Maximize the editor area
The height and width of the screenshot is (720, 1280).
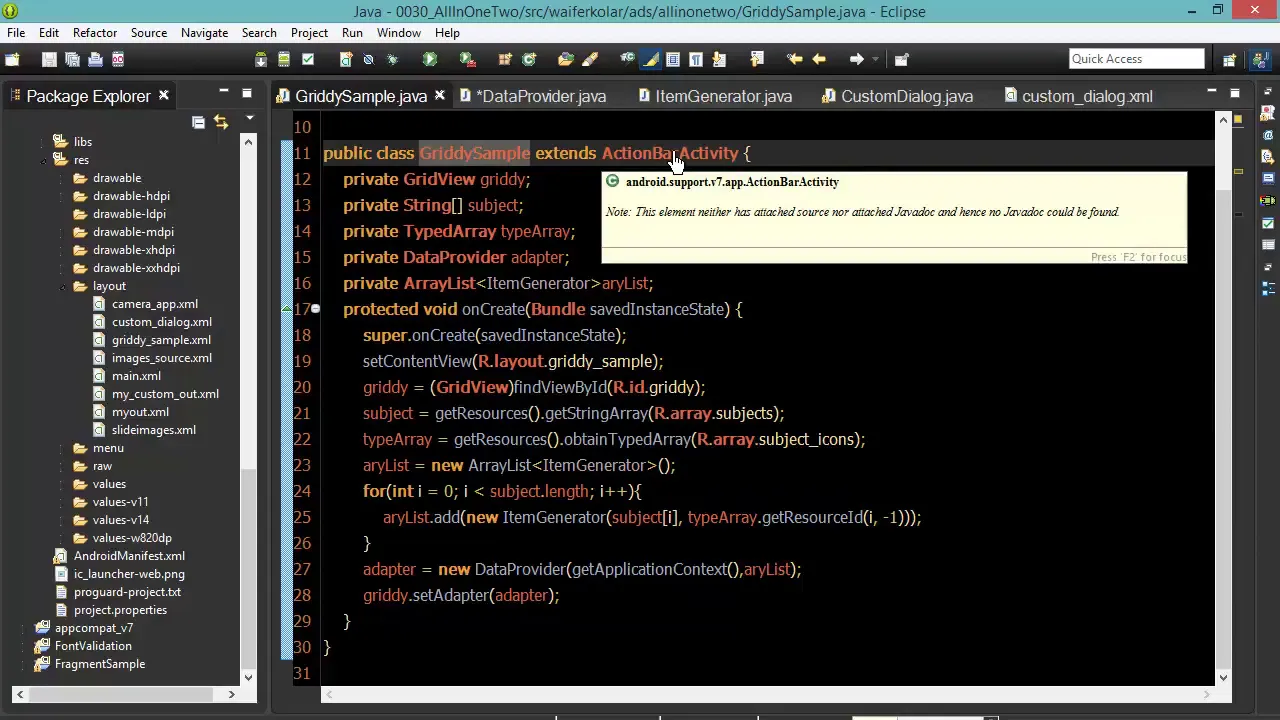[x=1234, y=93]
